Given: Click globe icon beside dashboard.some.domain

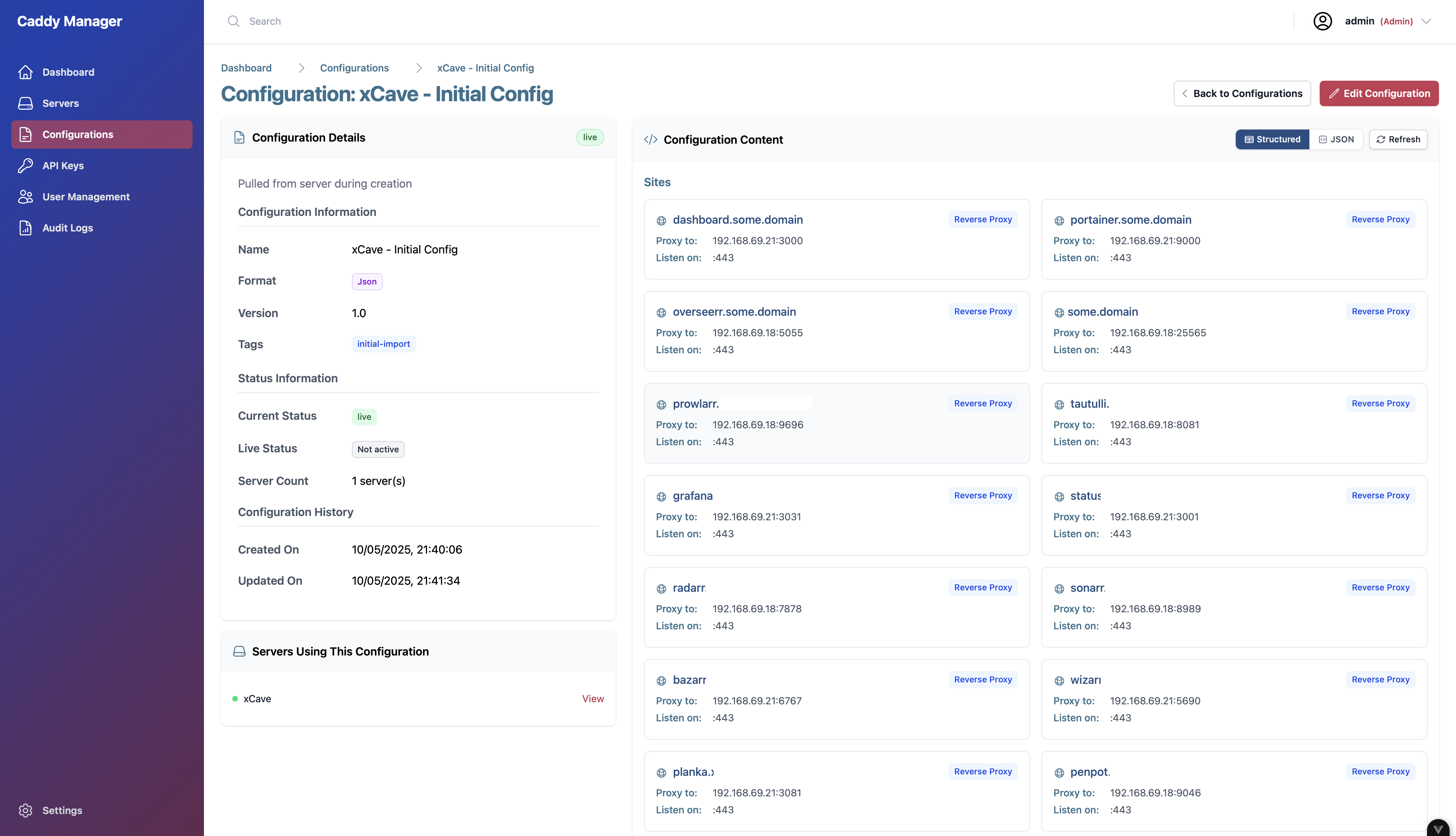Looking at the screenshot, I should 661,221.
